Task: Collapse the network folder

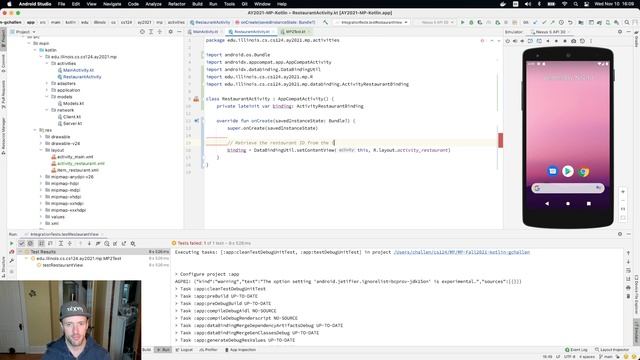Action: [x=47, y=110]
